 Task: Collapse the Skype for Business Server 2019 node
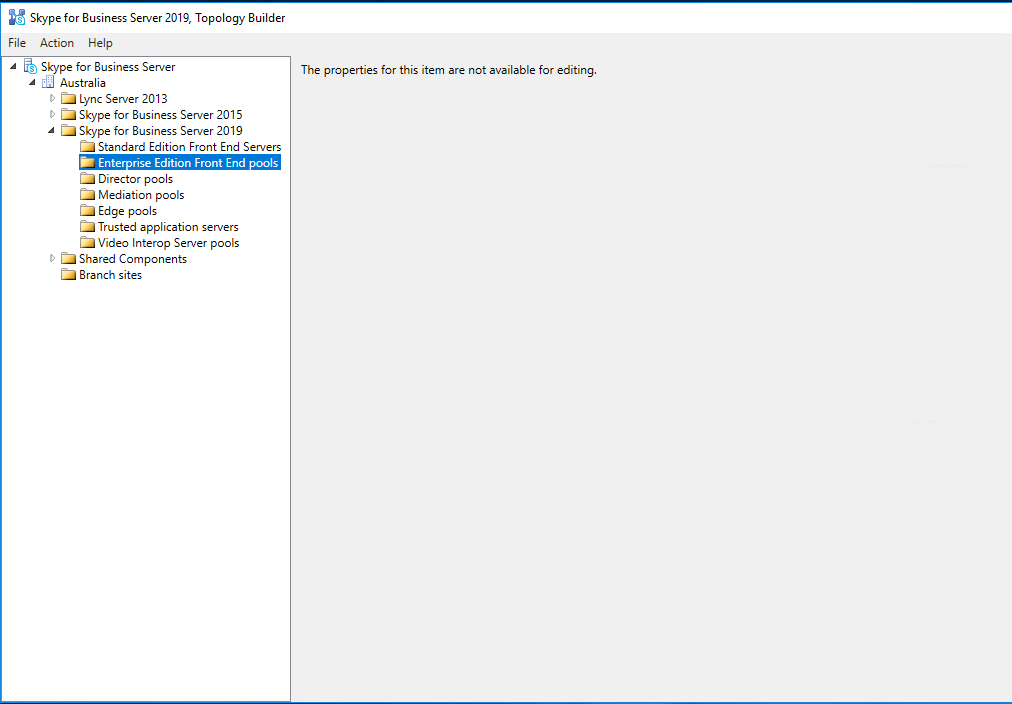52,131
